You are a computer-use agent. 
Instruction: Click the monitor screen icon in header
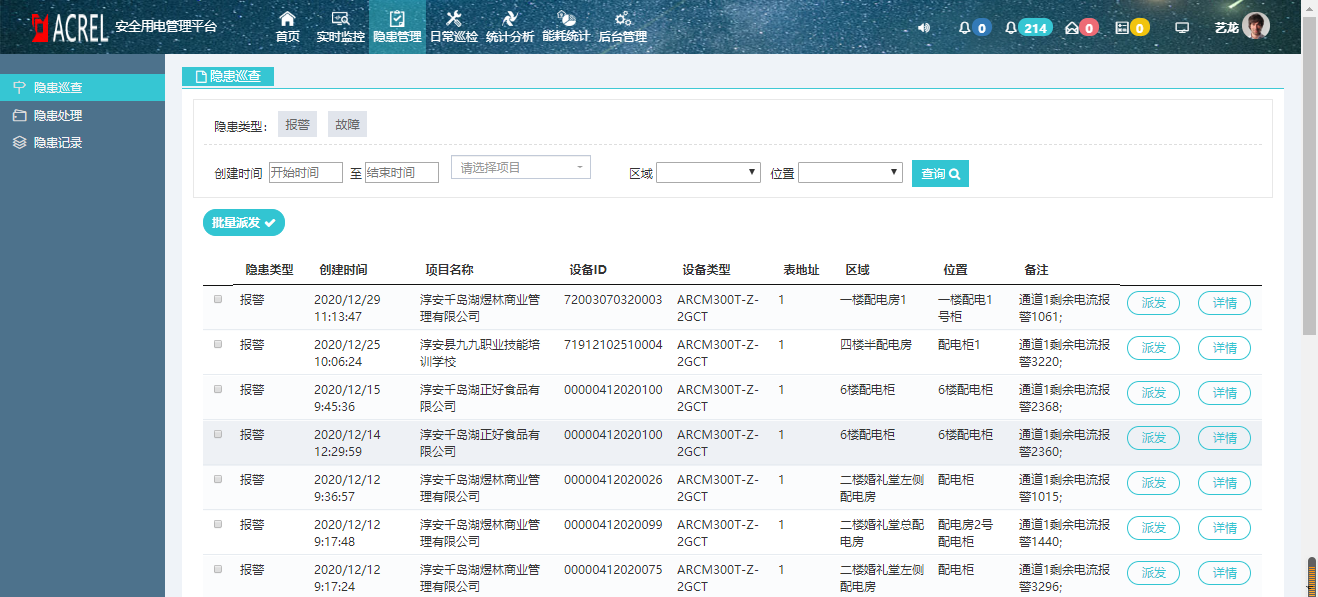tap(1182, 27)
